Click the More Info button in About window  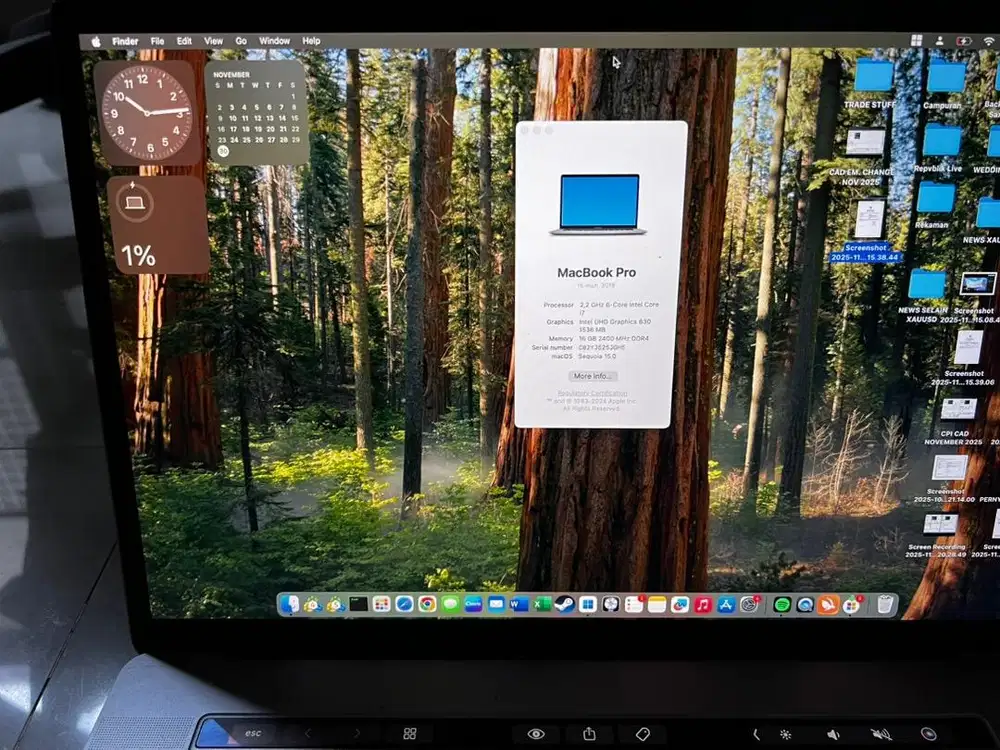tap(593, 375)
